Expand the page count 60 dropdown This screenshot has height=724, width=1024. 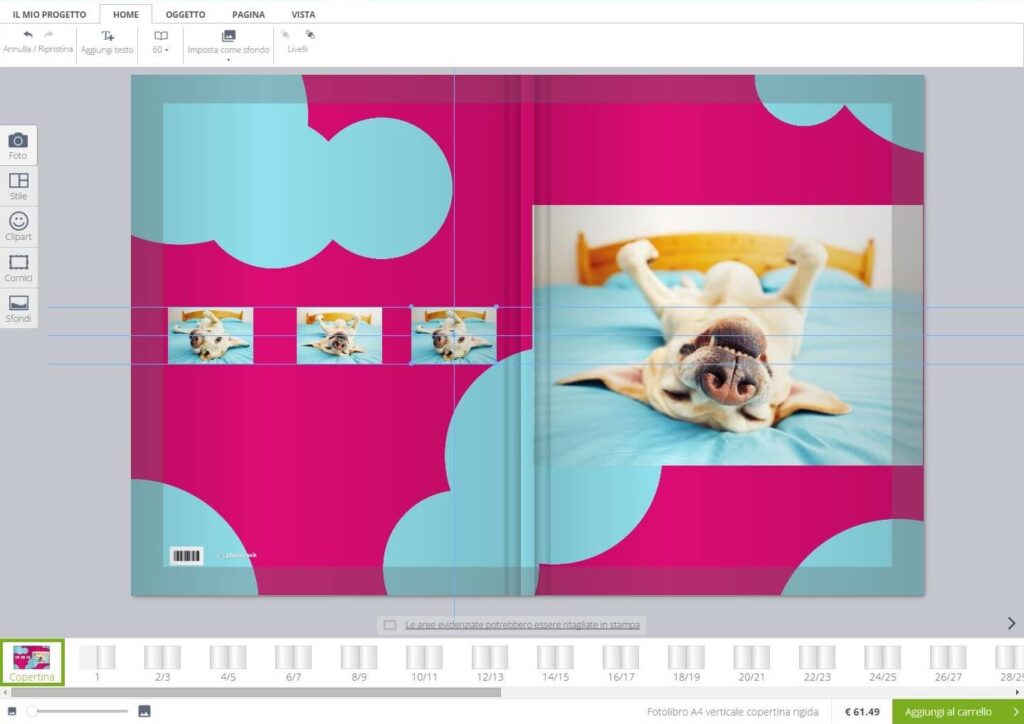coord(160,49)
